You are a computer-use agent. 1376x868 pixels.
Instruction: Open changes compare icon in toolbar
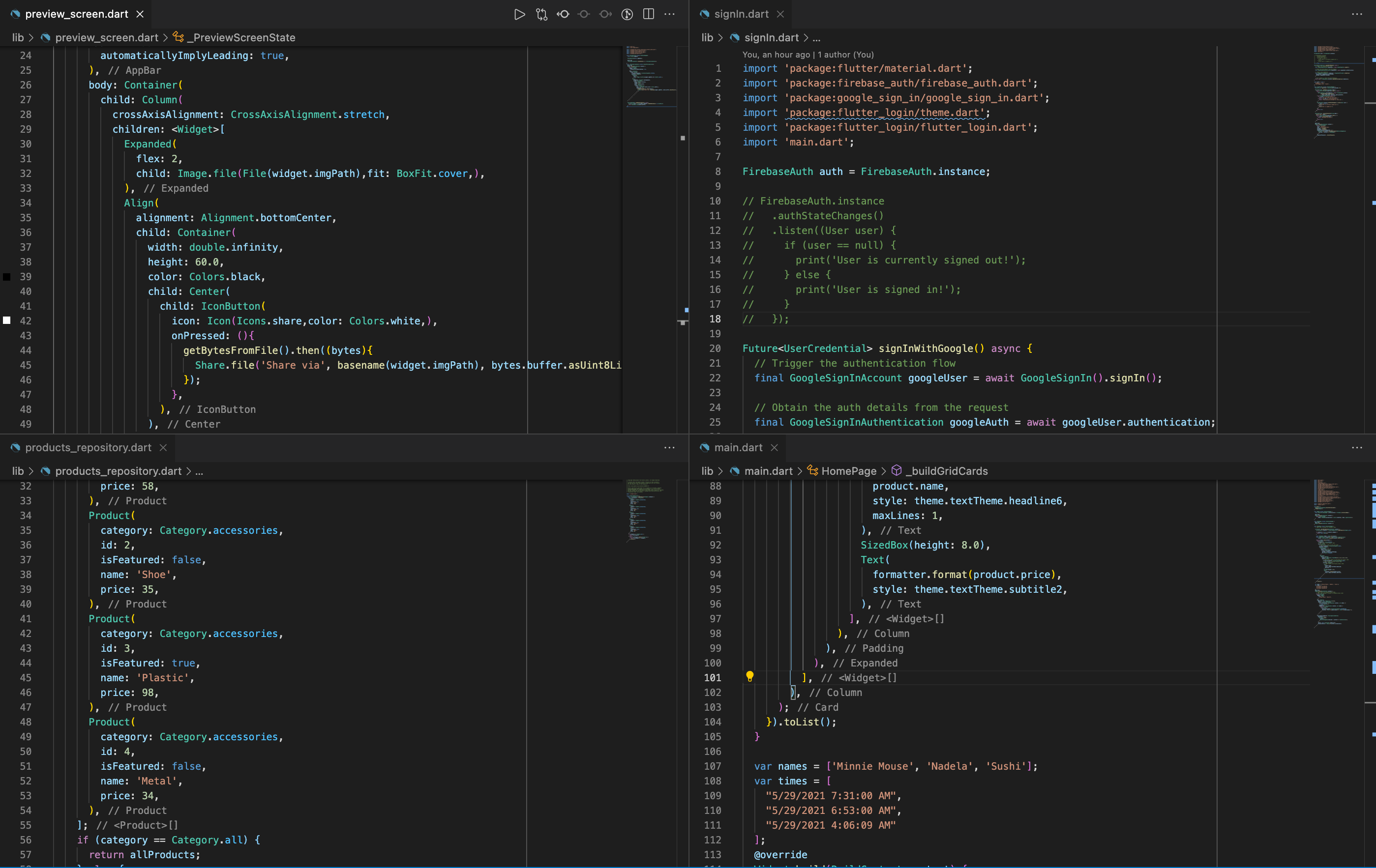pos(541,14)
